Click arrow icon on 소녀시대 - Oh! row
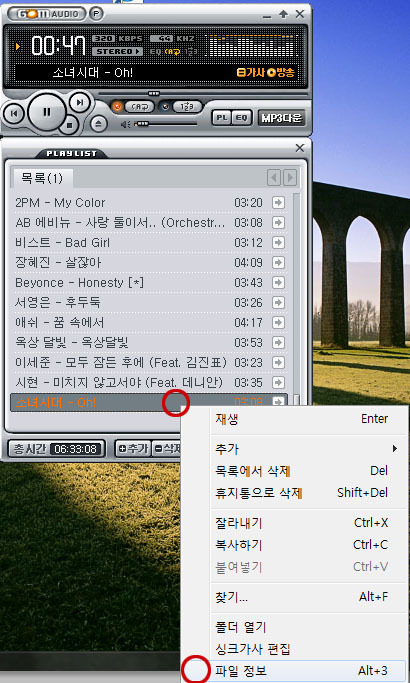 278,402
